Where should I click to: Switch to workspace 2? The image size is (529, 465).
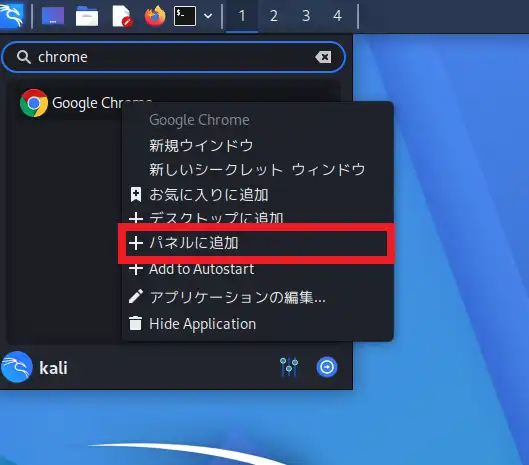[274, 16]
